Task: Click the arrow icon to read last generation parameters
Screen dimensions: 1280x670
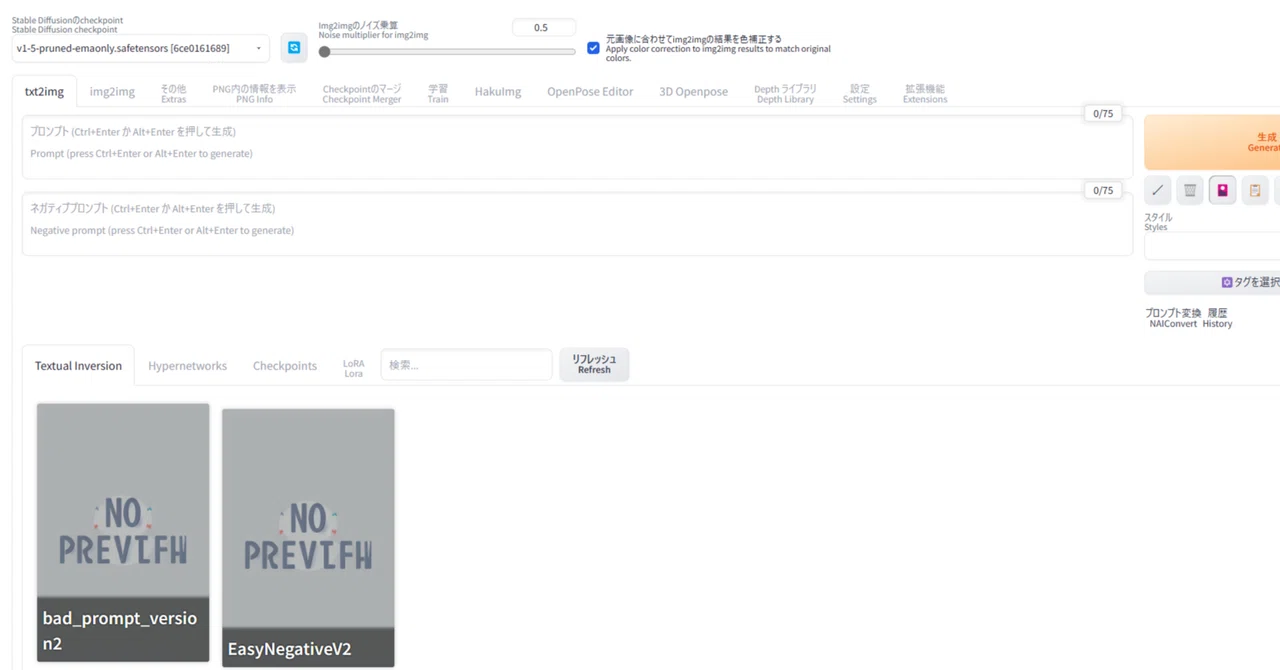Action: [x=1157, y=190]
